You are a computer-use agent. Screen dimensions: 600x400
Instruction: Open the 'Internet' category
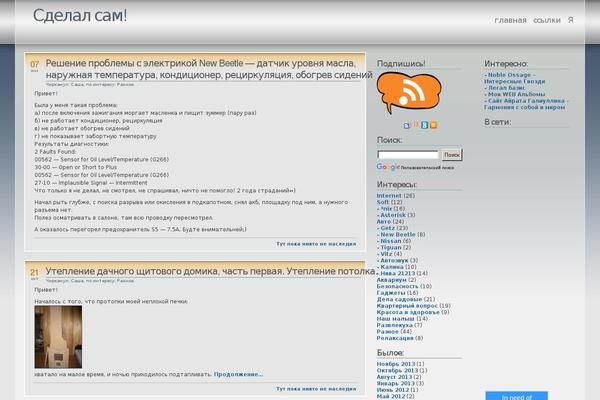point(389,196)
